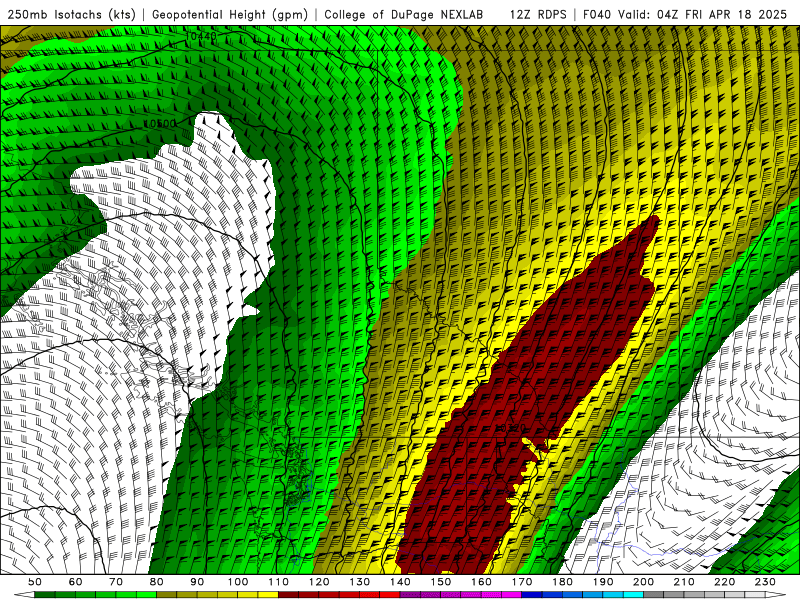The height and width of the screenshot is (600, 800).
Task: Click the dark blue legend swatch just after 170
Action: [532, 595]
